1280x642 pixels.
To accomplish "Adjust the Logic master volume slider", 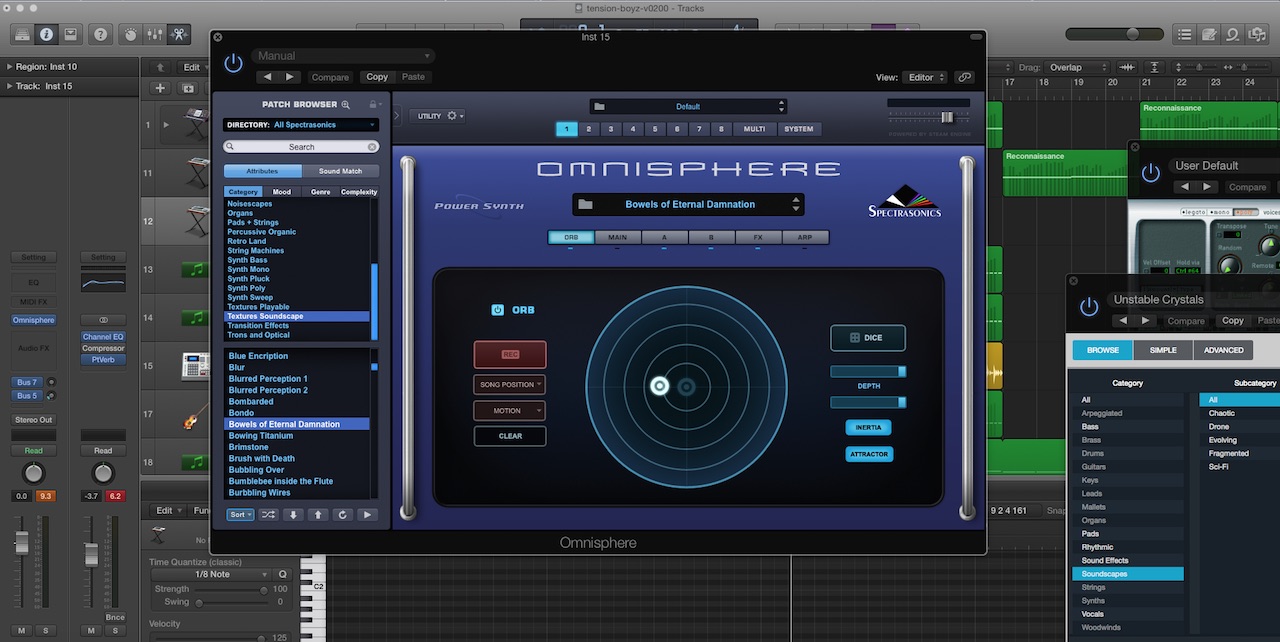I will (1114, 34).
